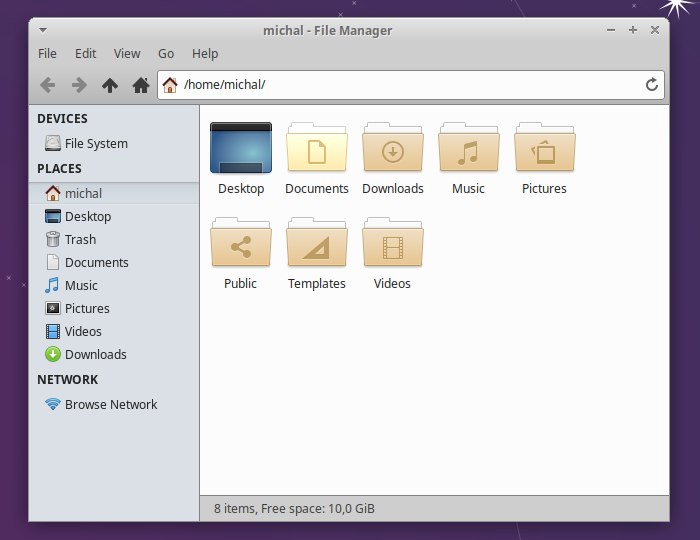Open the Downloads folder icon in the main view

coord(393,147)
